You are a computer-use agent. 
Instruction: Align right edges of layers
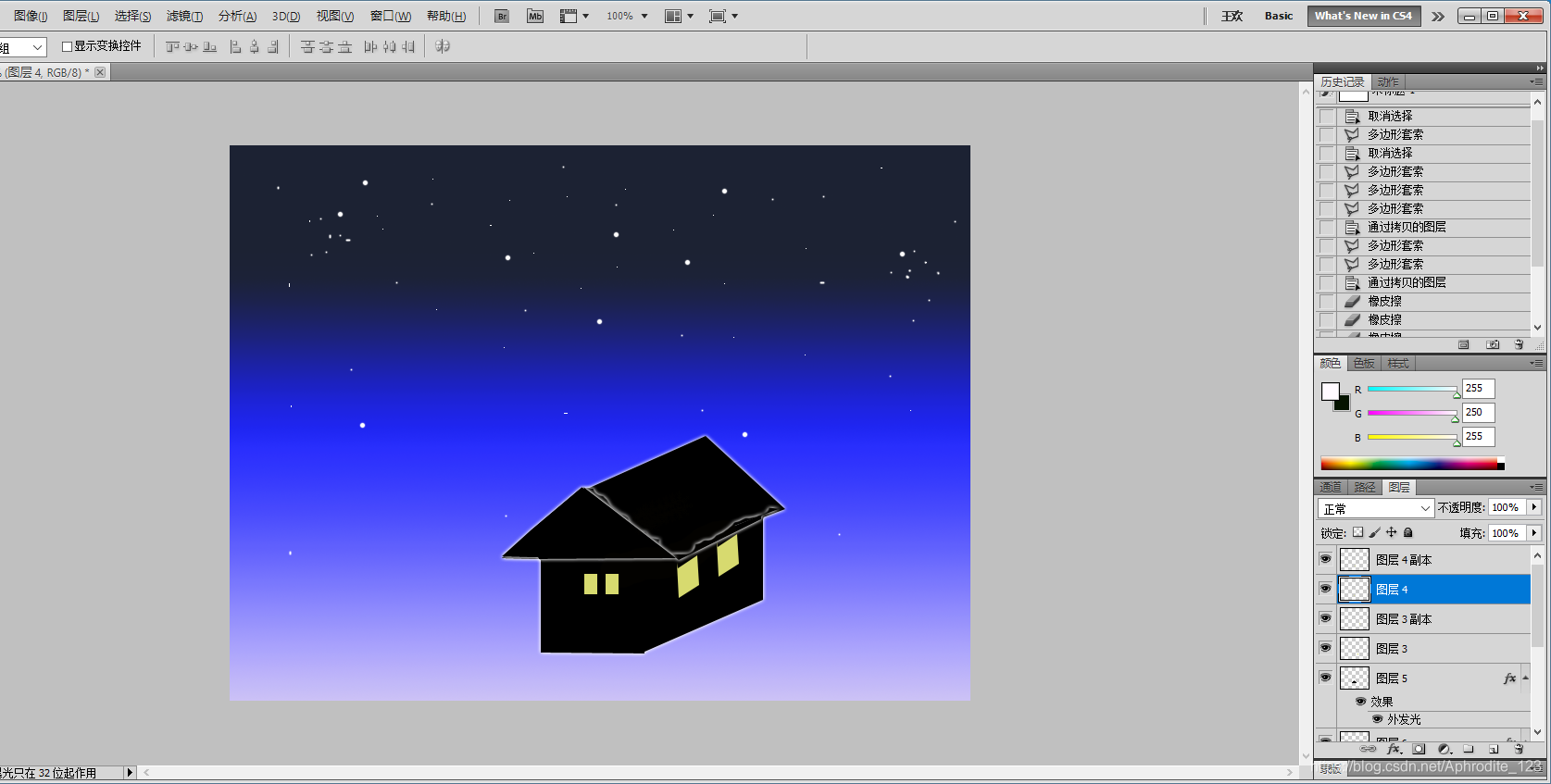point(273,46)
